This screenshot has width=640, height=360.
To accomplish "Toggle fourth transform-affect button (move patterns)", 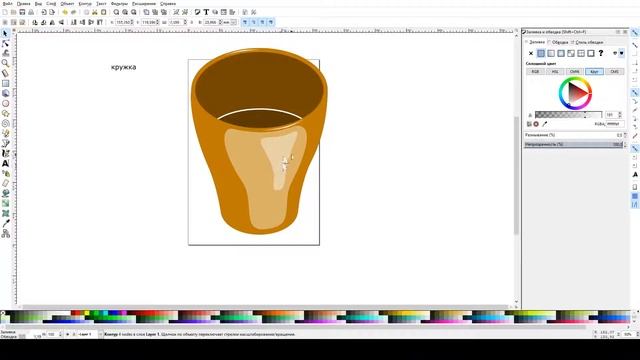I will [271, 22].
